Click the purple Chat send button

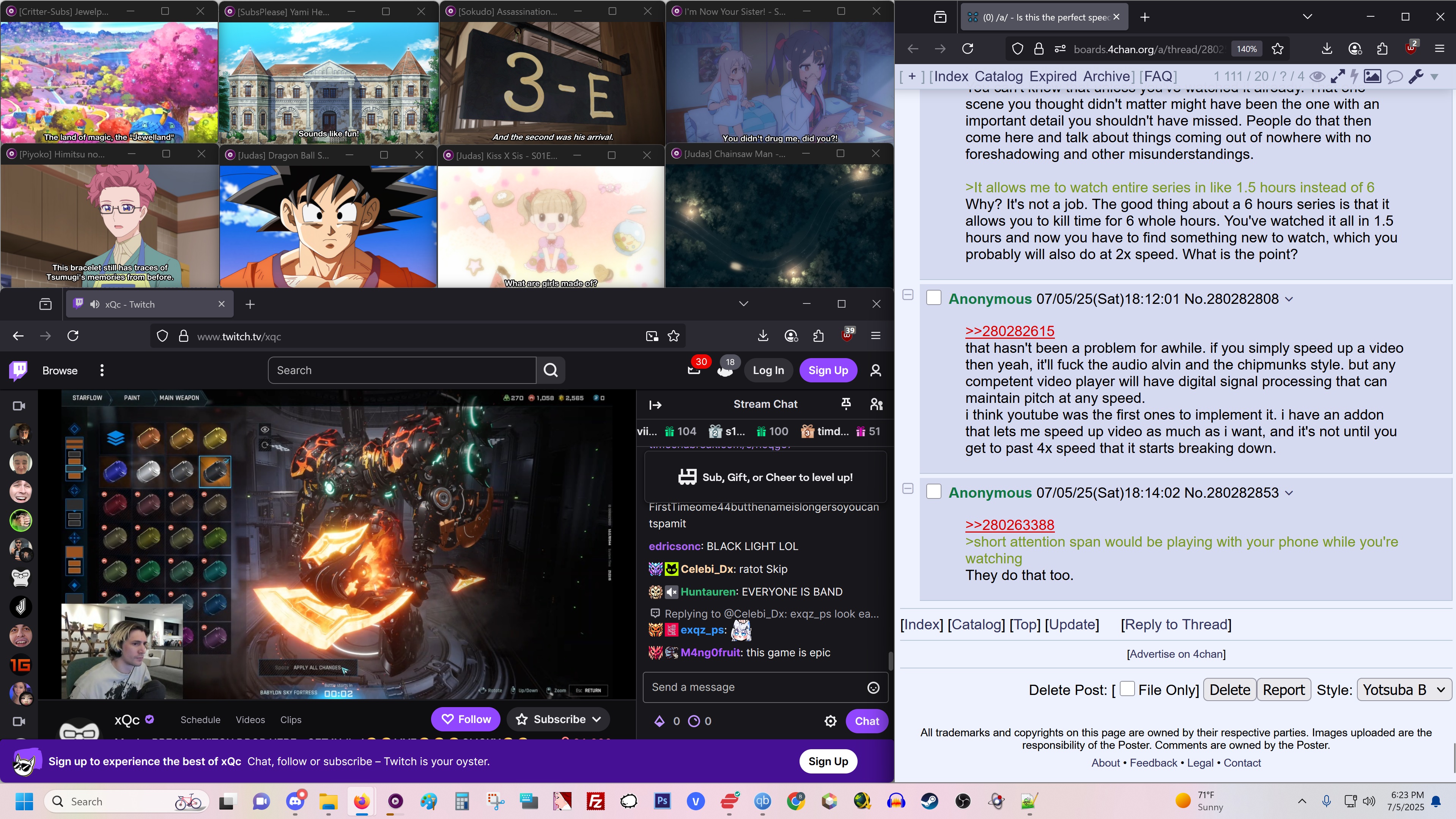click(866, 721)
